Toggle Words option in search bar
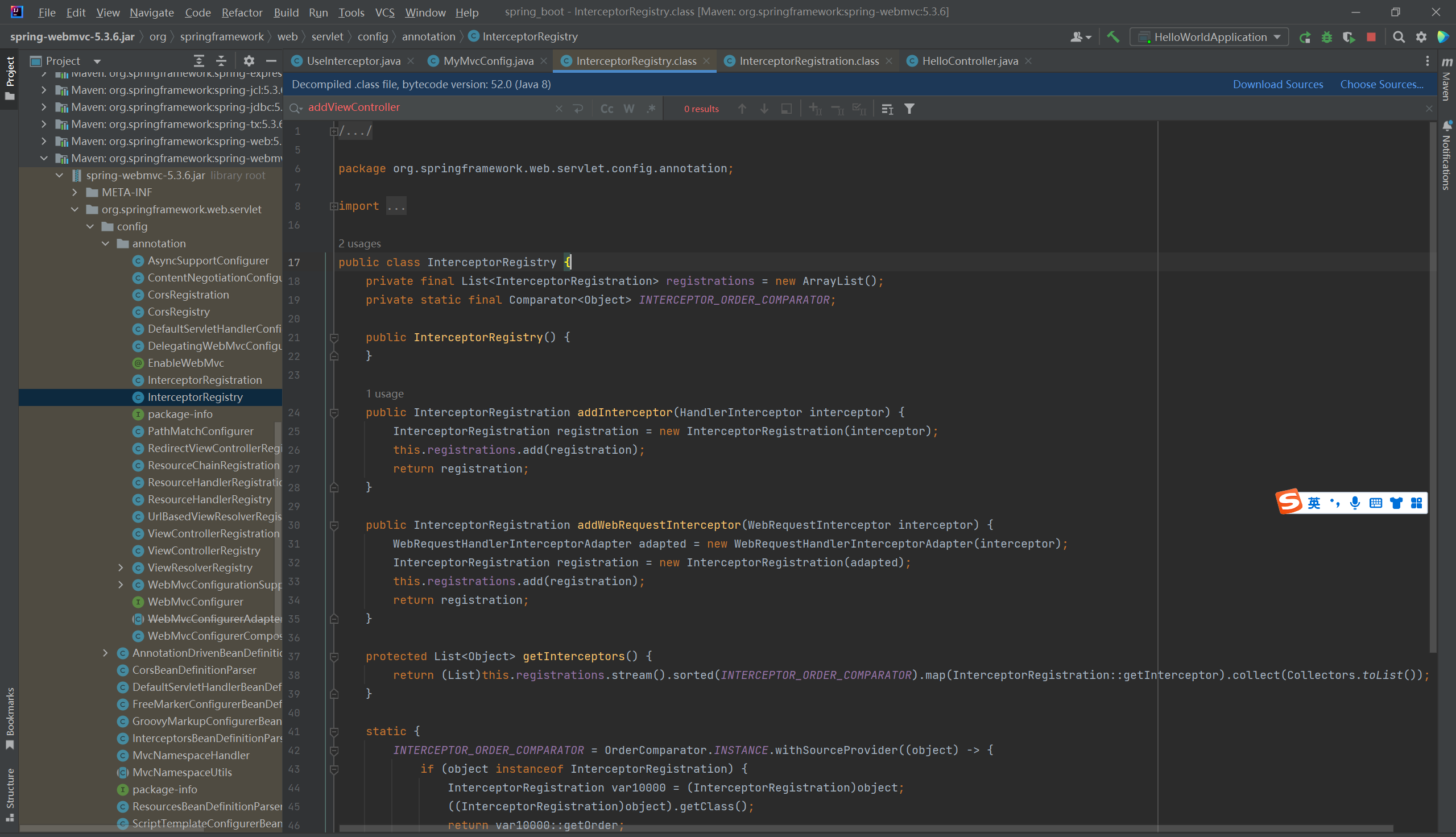 pyautogui.click(x=629, y=109)
